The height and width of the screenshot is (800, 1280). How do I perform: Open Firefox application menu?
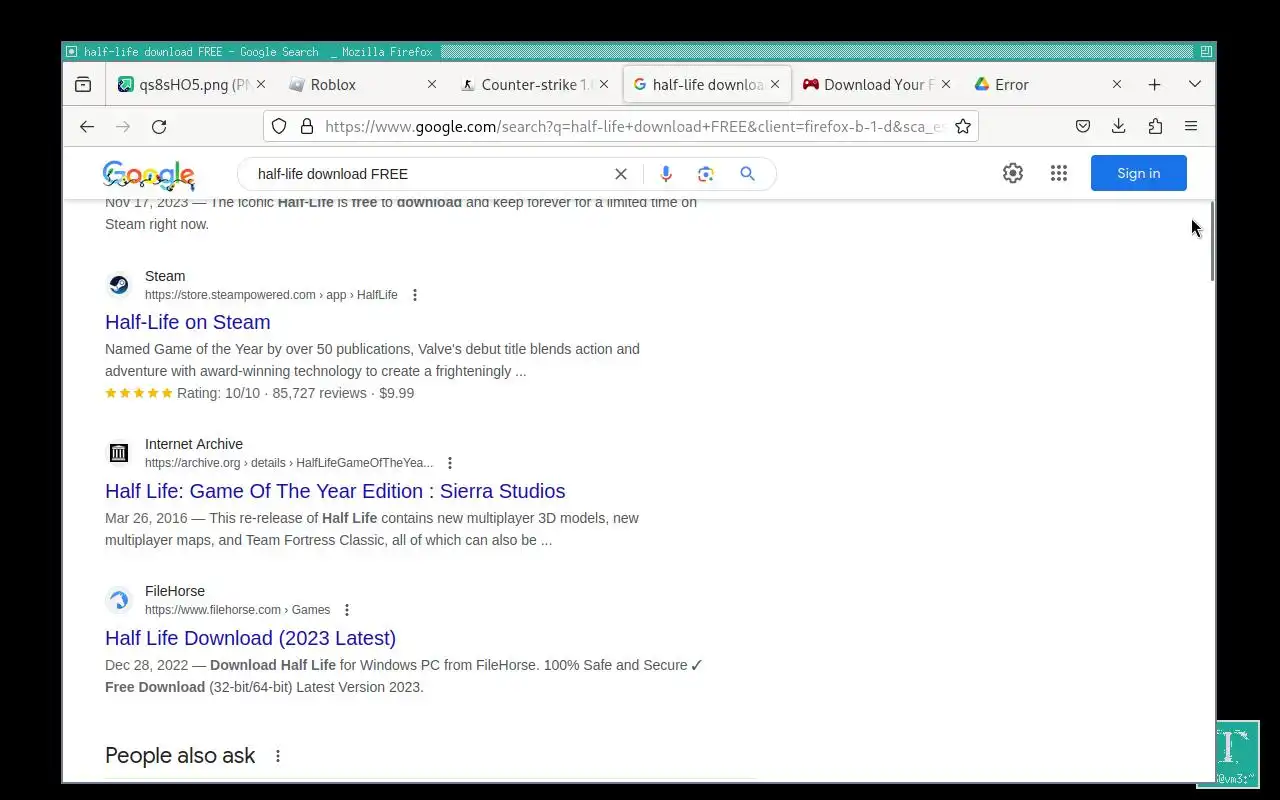coord(1191,126)
